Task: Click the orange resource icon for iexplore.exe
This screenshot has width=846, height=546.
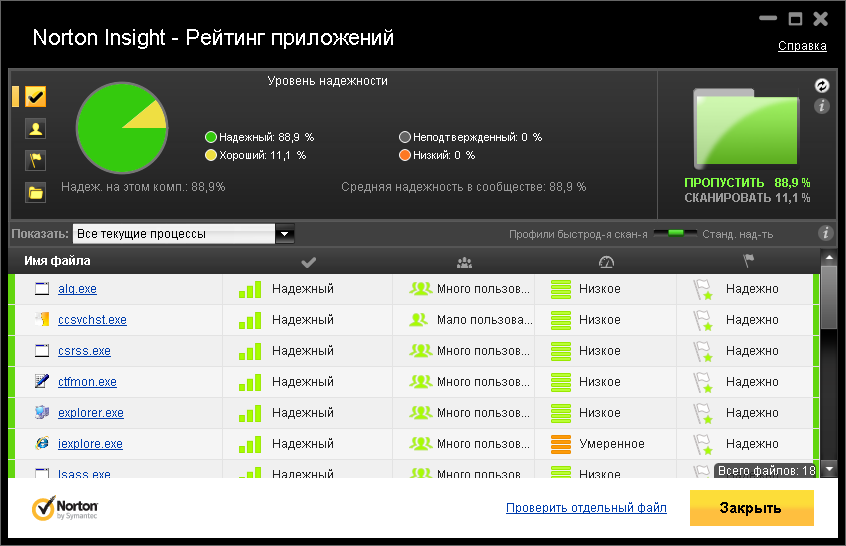Action: coord(561,443)
